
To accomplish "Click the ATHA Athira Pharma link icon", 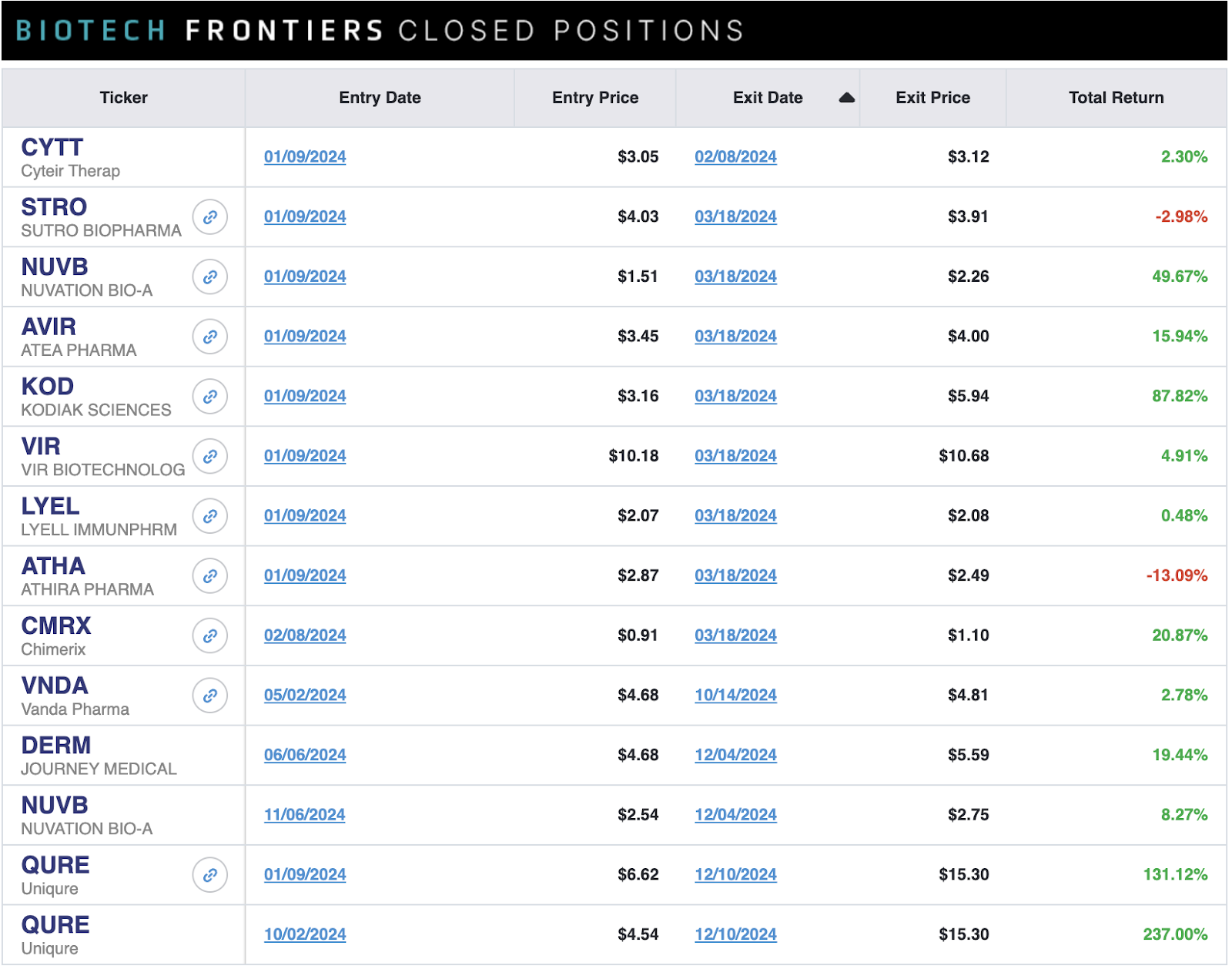I will pos(210,576).
